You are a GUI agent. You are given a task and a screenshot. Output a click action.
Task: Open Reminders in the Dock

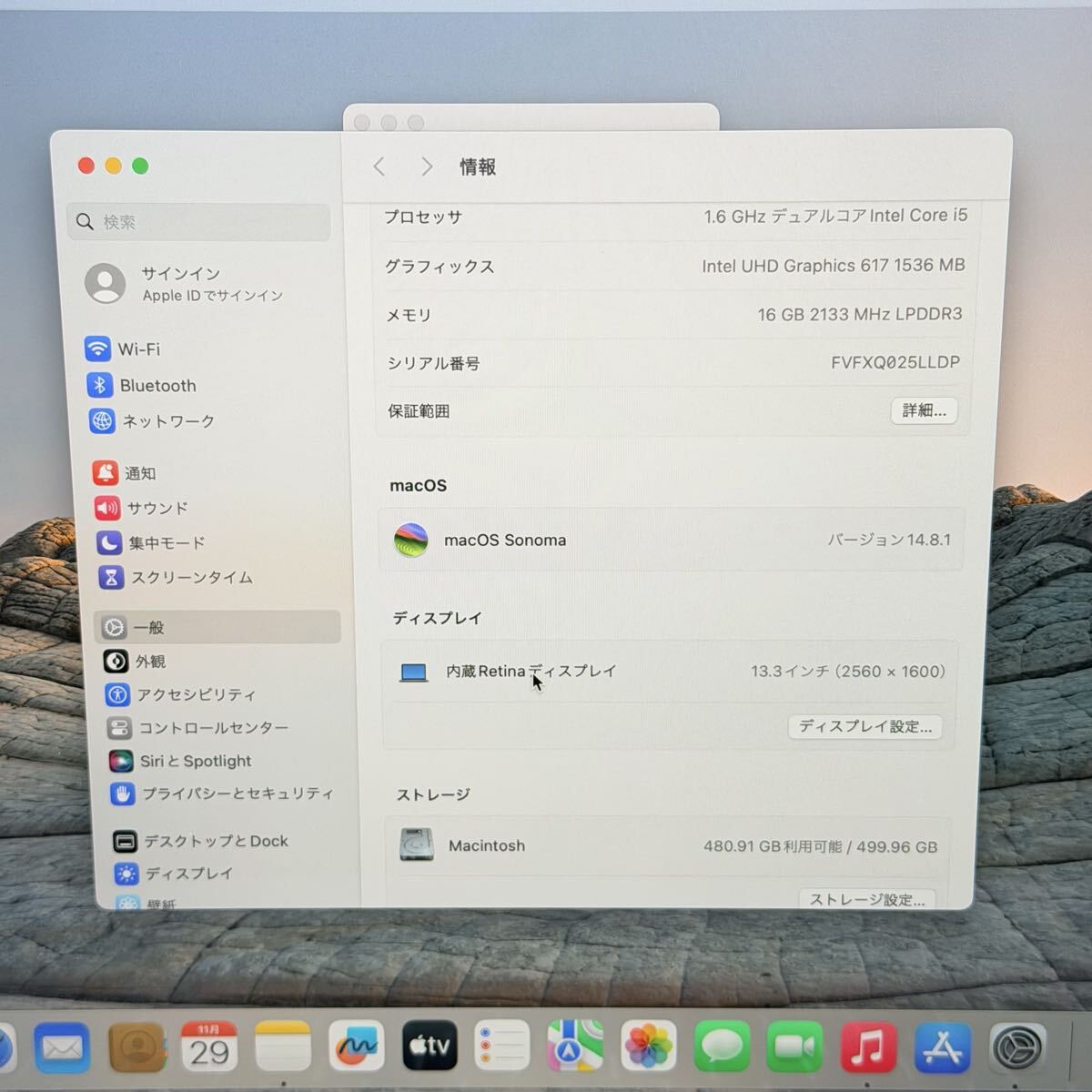point(502,1046)
